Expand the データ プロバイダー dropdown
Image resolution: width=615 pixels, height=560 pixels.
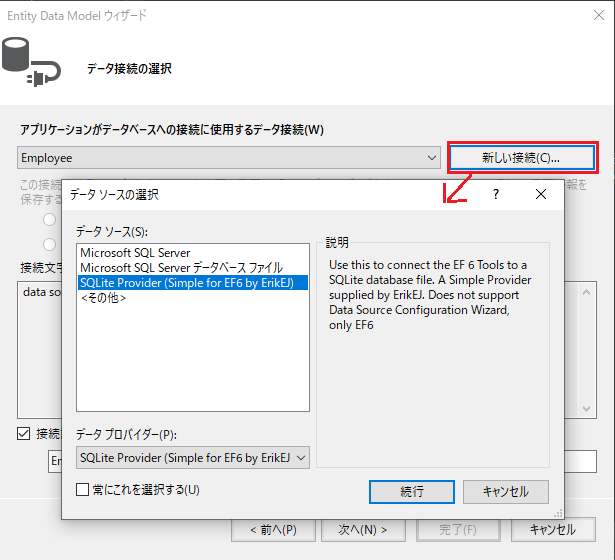[x=193, y=458]
